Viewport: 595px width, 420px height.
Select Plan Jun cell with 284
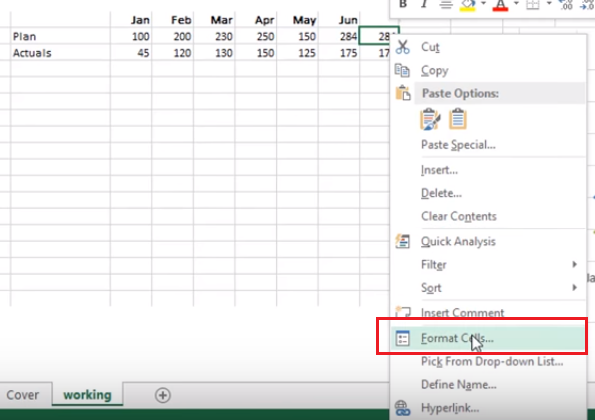[339, 36]
